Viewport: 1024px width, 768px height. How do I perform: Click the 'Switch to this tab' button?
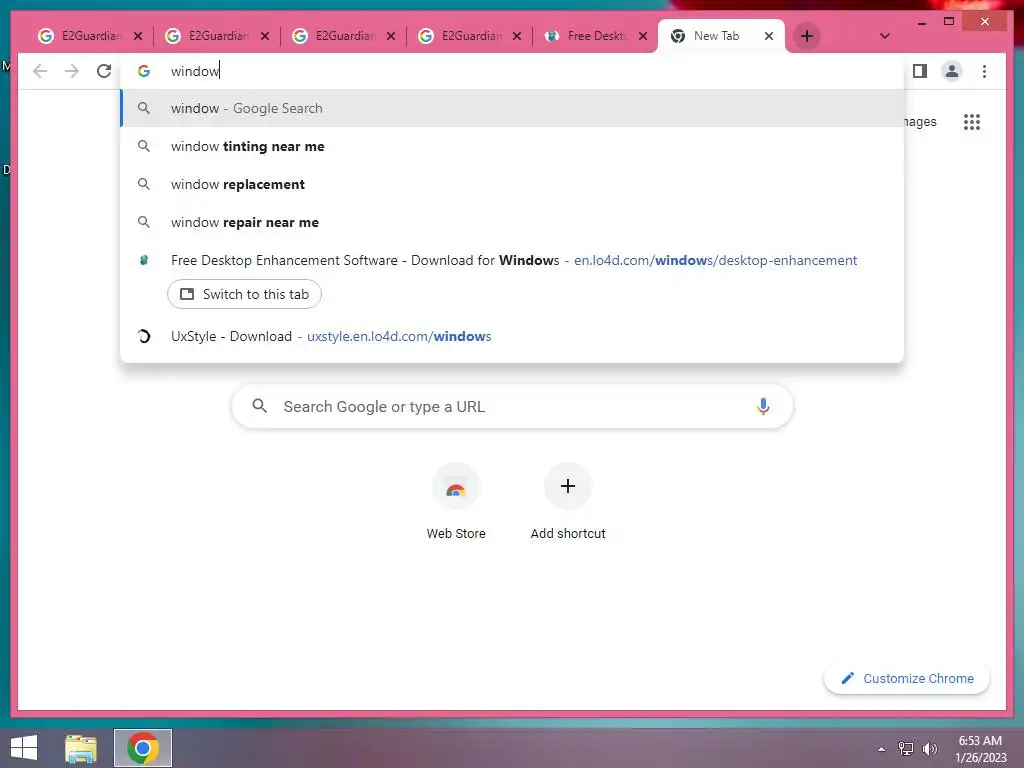[244, 294]
